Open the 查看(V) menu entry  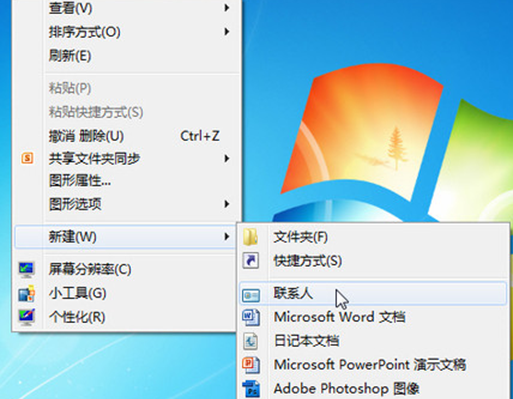tap(126, 8)
